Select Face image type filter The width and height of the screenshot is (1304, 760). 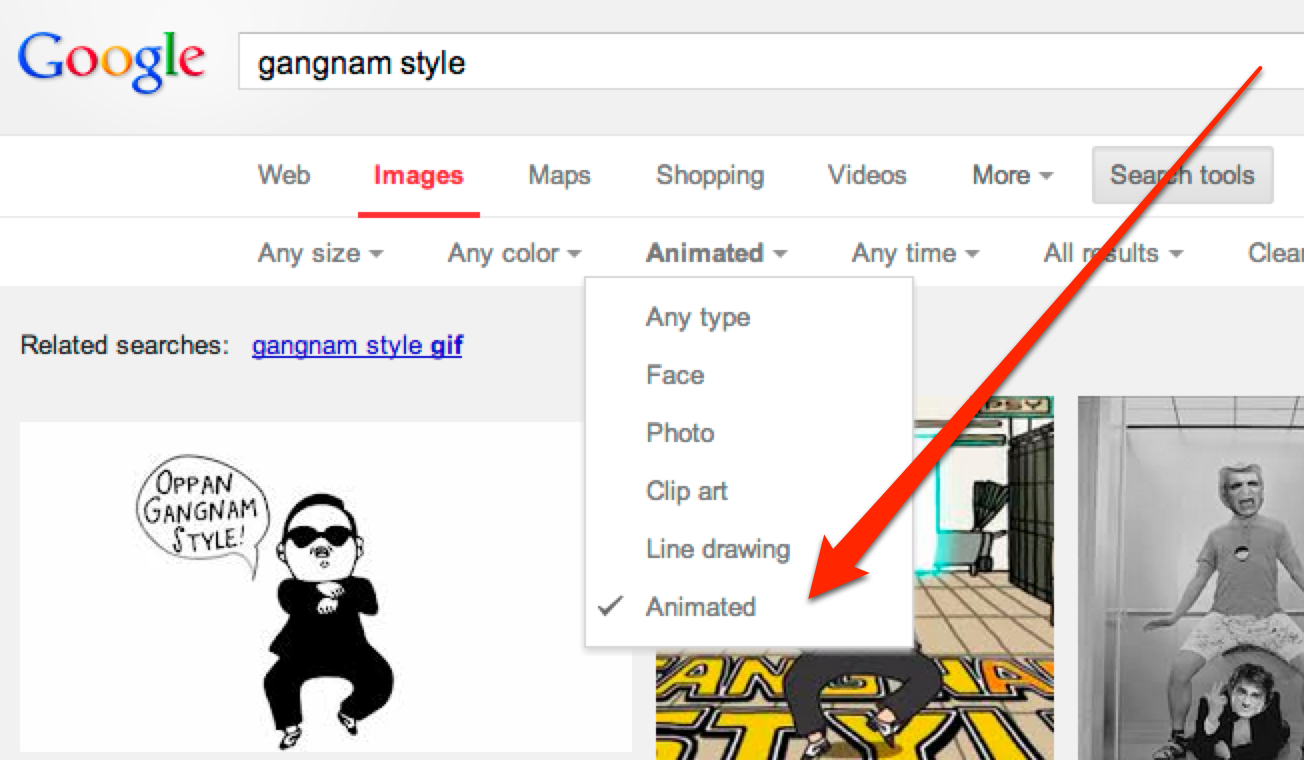point(675,375)
